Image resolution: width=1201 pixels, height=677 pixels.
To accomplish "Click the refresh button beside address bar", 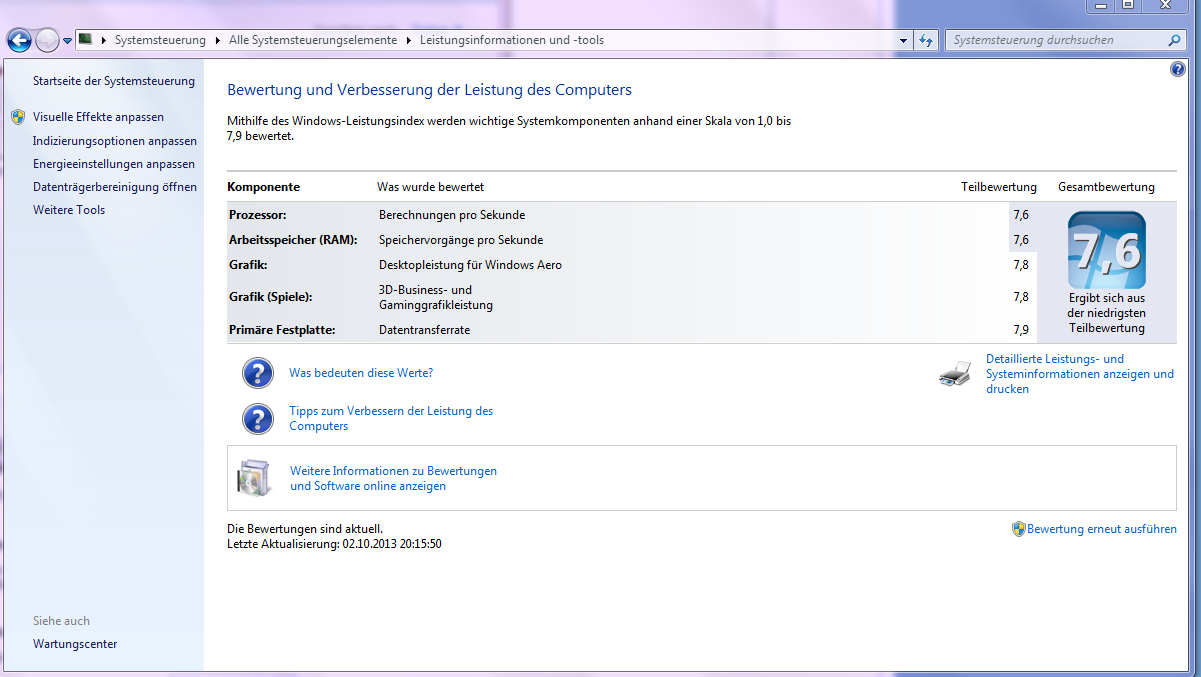I will pyautogui.click(x=926, y=40).
